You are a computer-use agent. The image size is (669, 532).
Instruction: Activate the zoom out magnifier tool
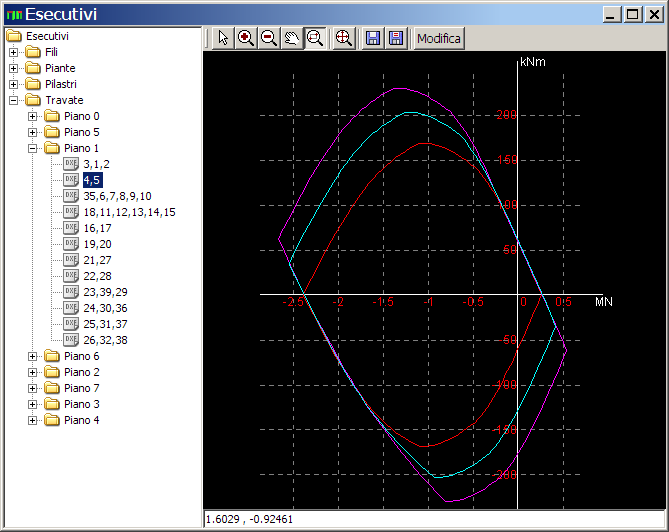(x=269, y=38)
